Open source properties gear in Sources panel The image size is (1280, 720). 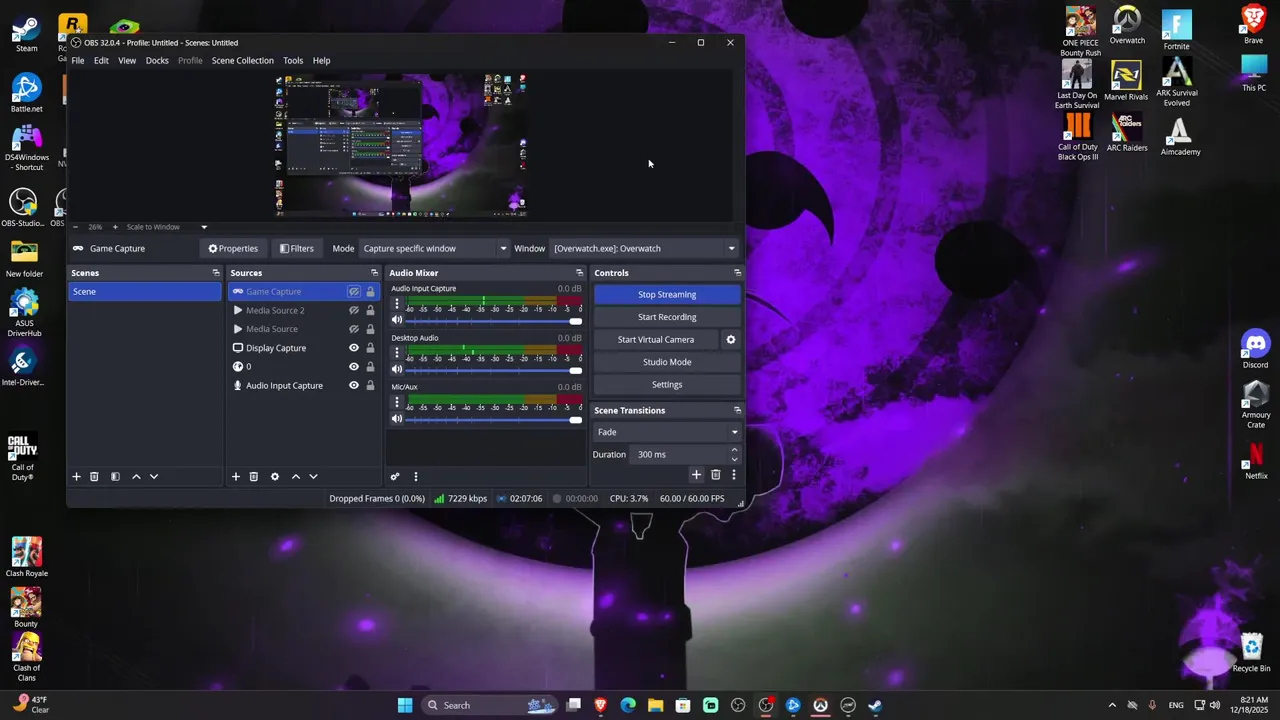275,477
